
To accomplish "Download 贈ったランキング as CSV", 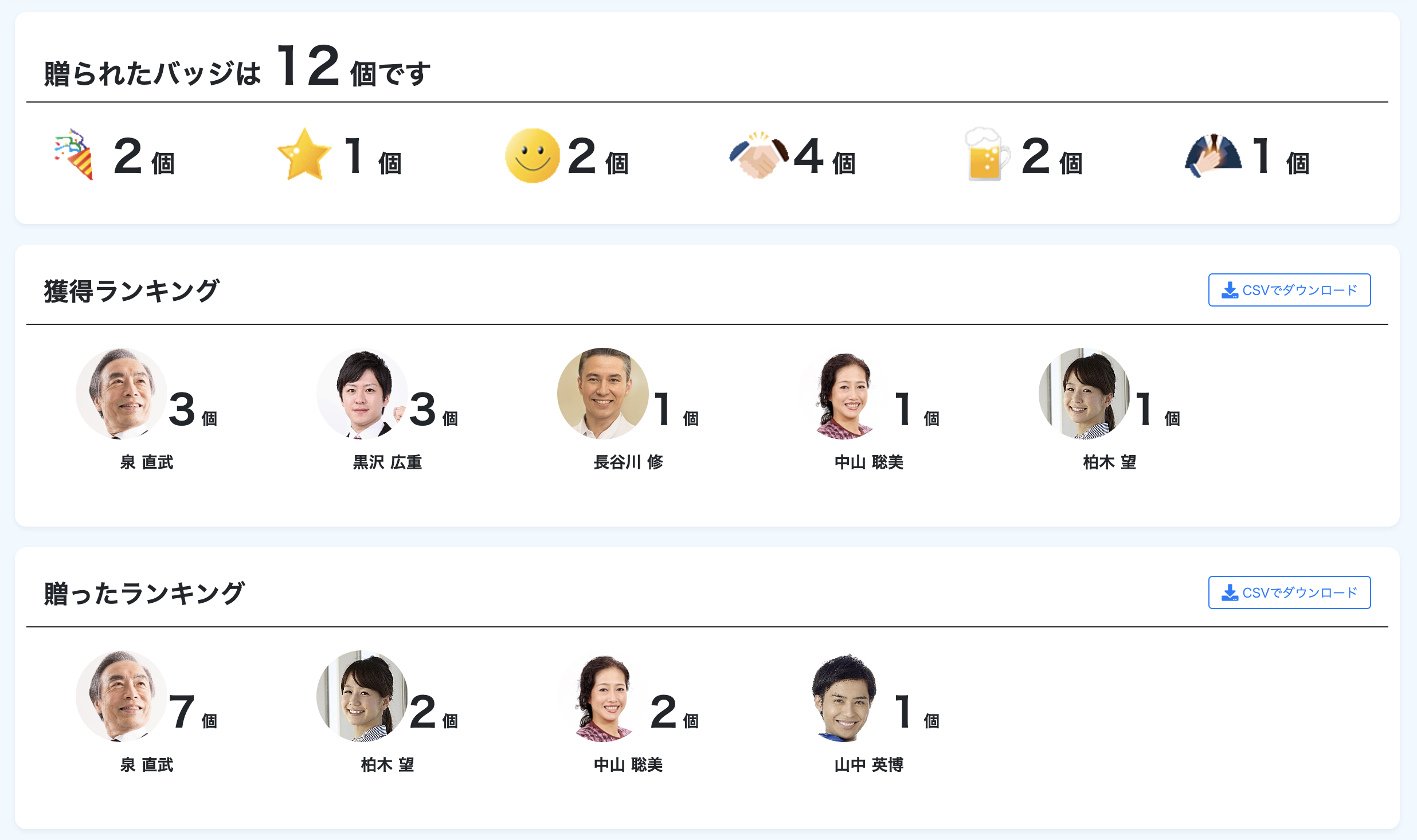I will point(1289,592).
